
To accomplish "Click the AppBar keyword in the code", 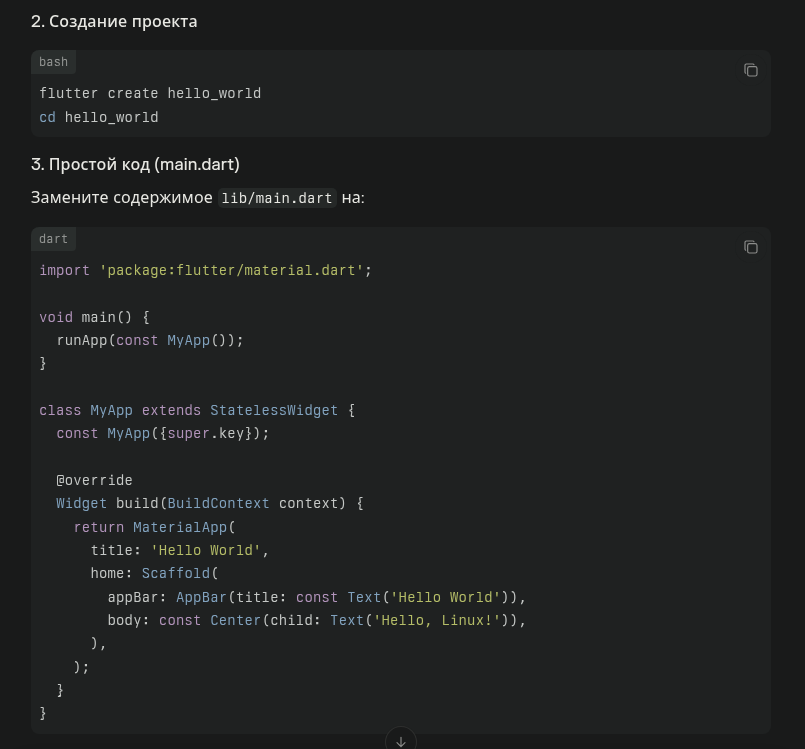I will (x=201, y=597).
